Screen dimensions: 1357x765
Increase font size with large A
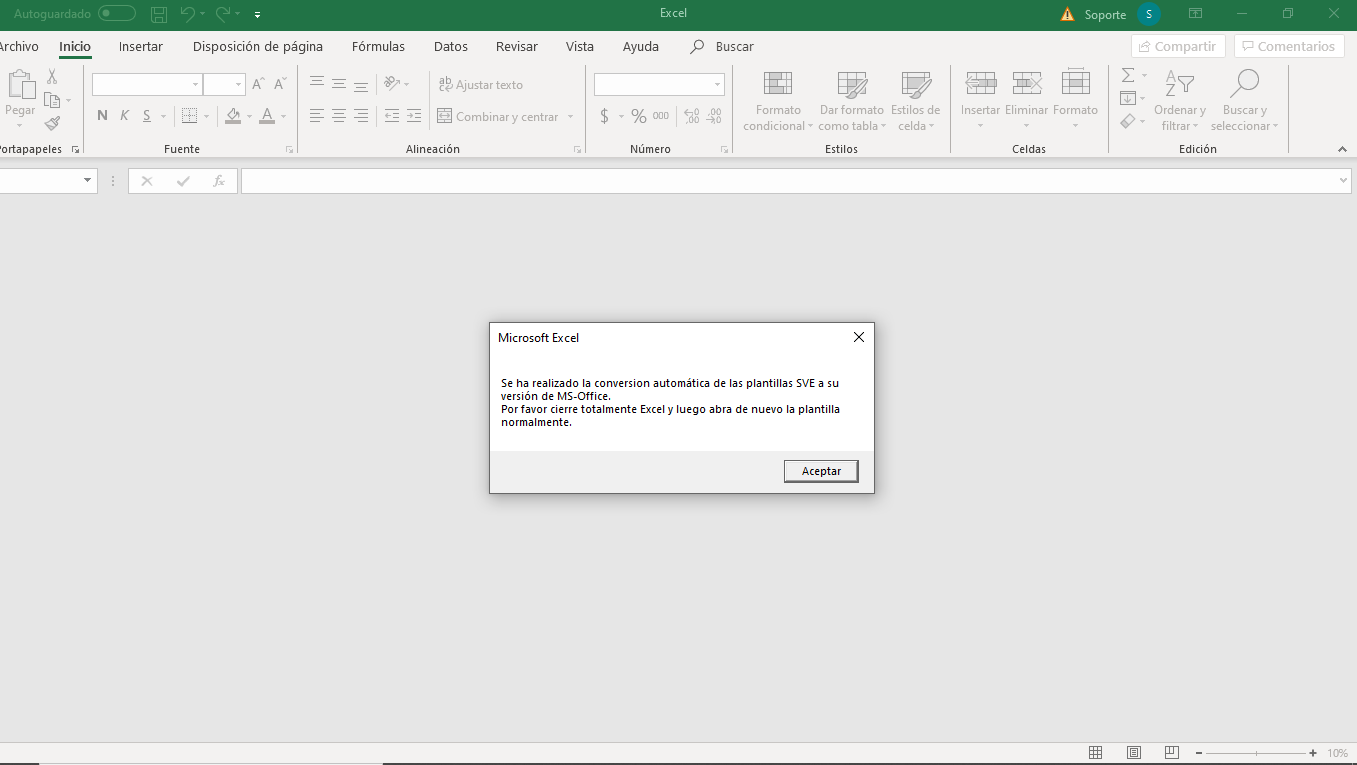tap(258, 84)
